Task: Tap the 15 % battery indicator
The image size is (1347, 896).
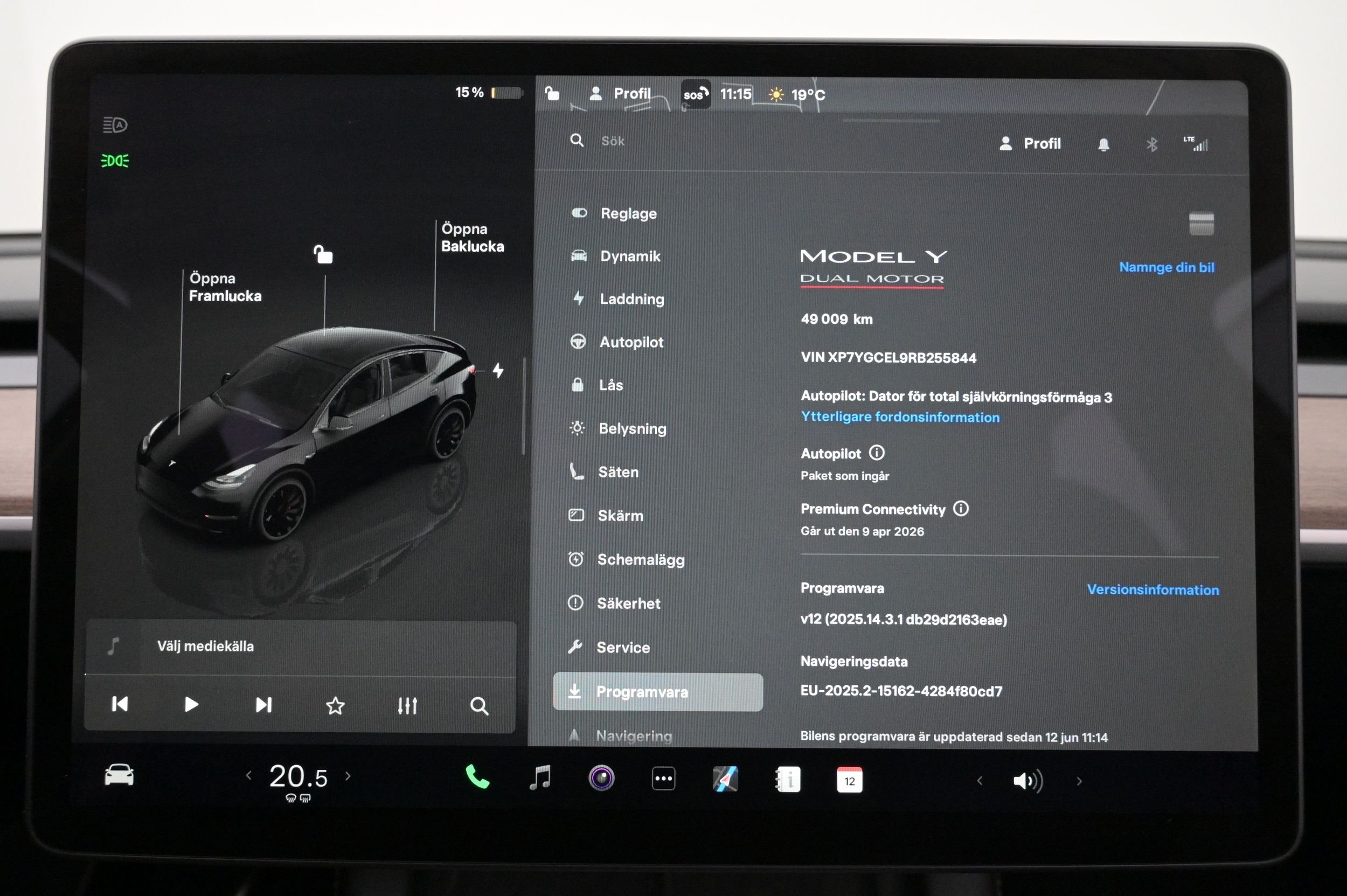Action: (x=489, y=92)
